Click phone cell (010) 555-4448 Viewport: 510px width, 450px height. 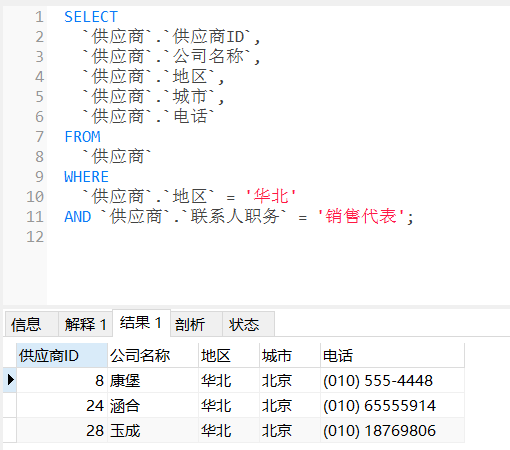392,380
